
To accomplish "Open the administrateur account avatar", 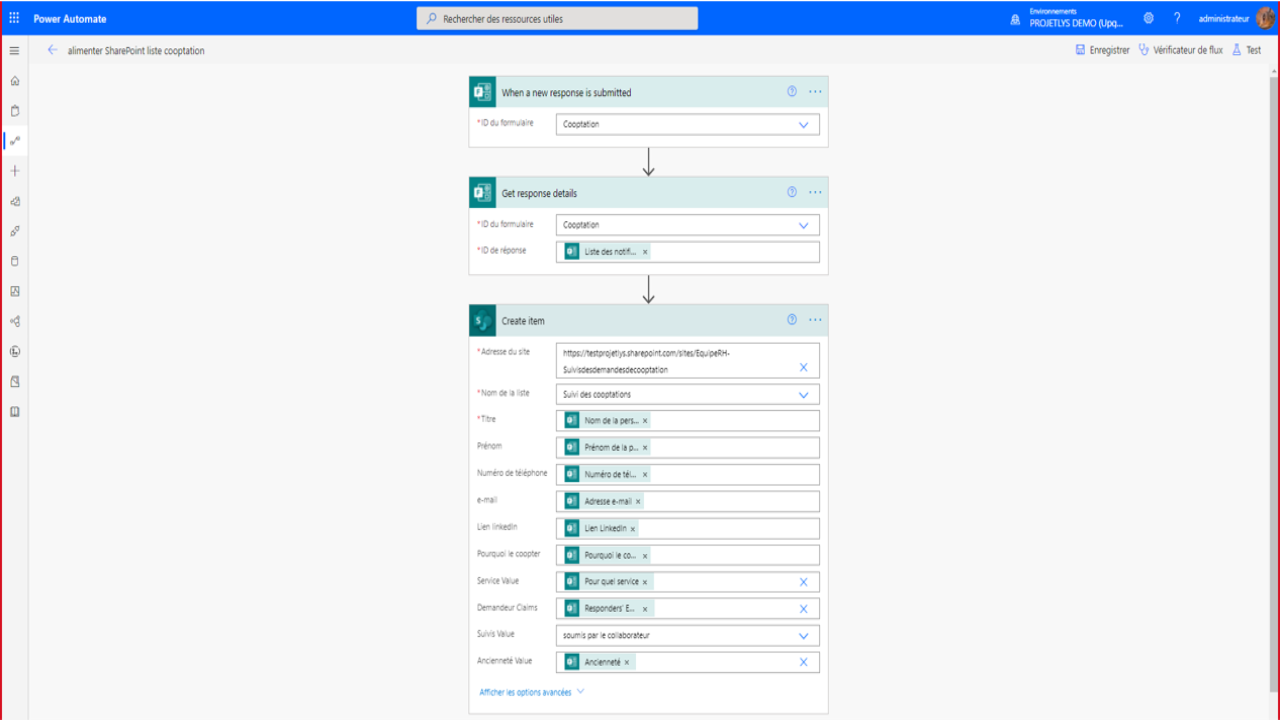I will [x=1265, y=18].
